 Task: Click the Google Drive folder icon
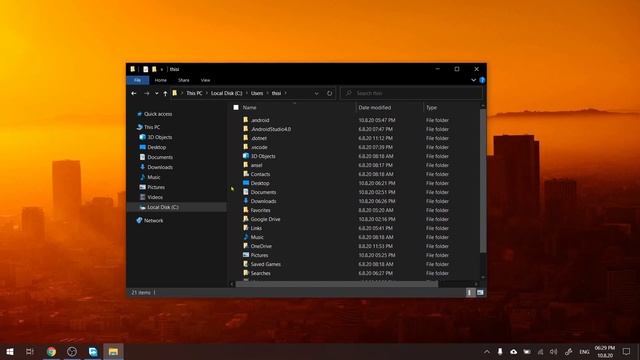click(246, 219)
